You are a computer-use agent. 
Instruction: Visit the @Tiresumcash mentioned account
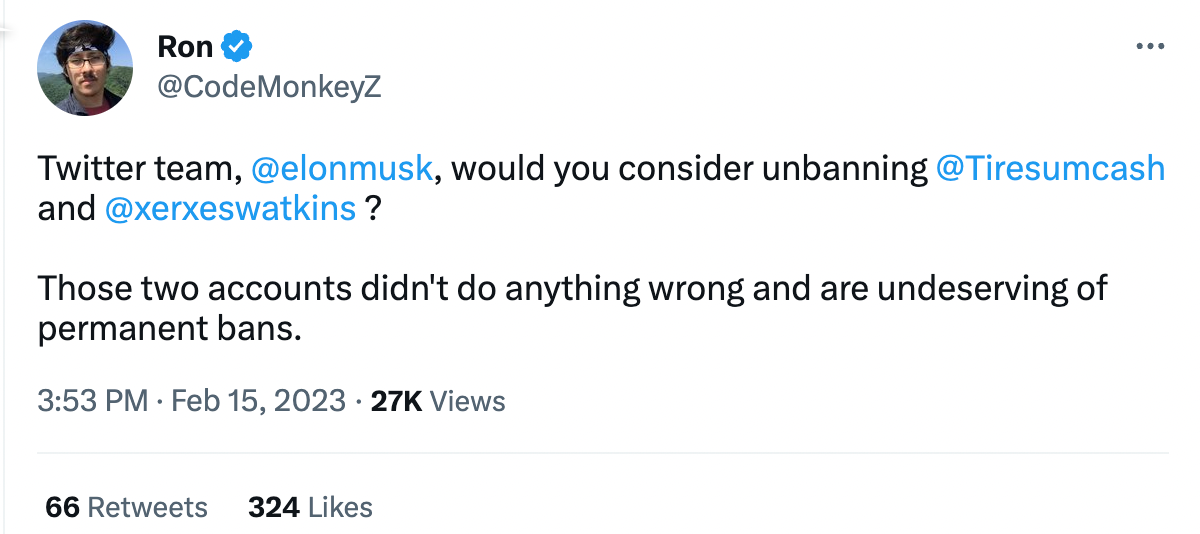pos(1050,168)
